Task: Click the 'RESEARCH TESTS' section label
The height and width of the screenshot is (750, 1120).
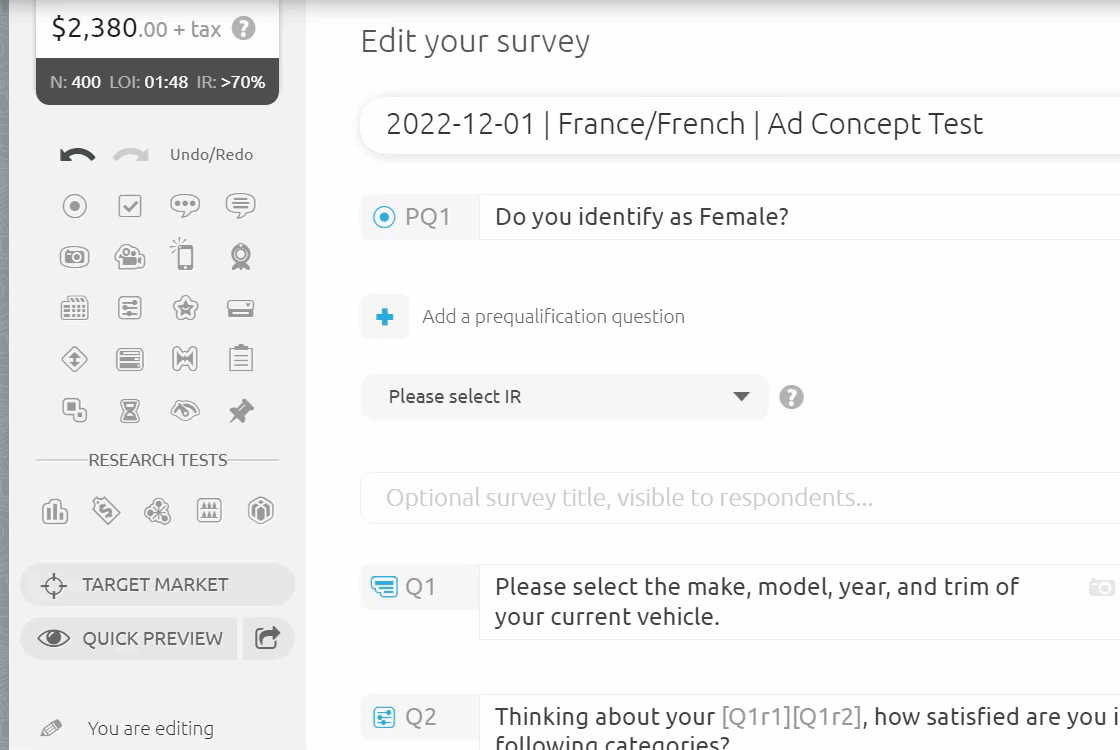Action: 158,460
